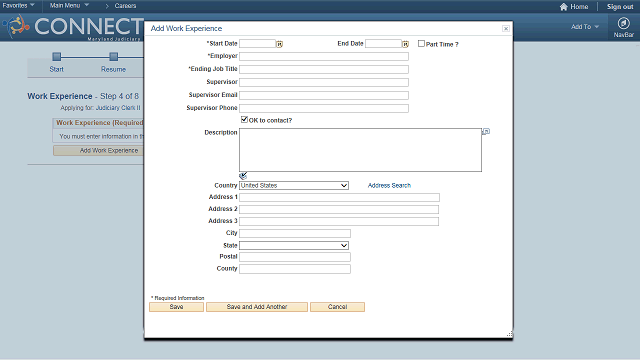Open the Address Search link

(389, 185)
